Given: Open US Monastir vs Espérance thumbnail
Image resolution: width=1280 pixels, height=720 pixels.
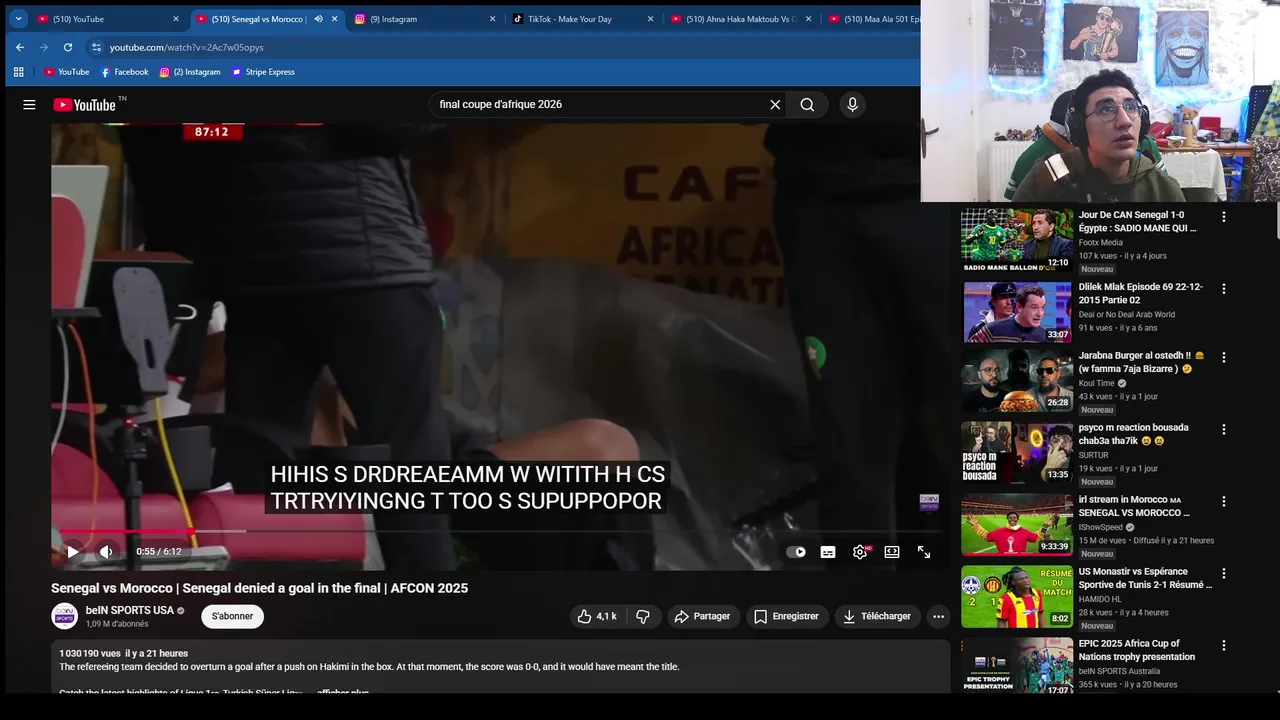Looking at the screenshot, I should 1017,597.
